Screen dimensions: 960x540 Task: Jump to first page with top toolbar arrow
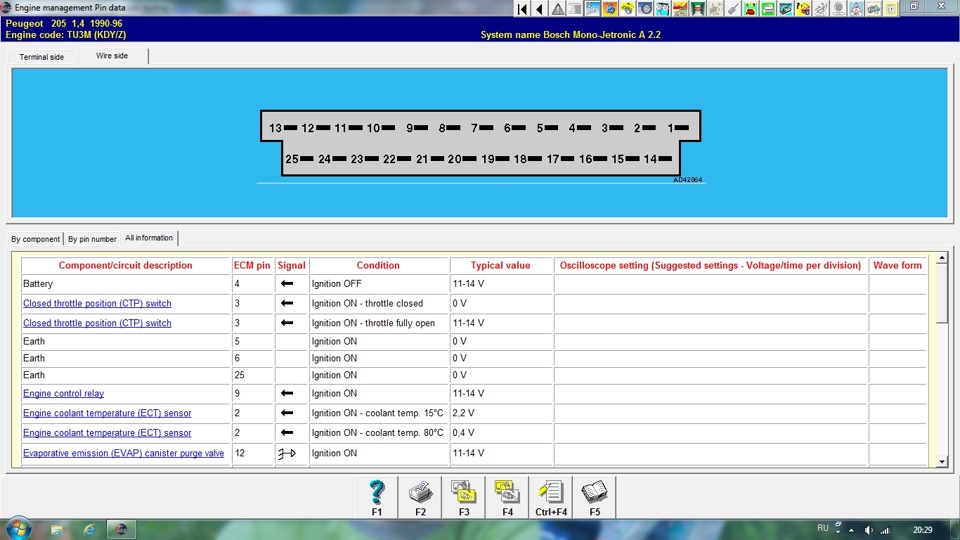(522, 9)
